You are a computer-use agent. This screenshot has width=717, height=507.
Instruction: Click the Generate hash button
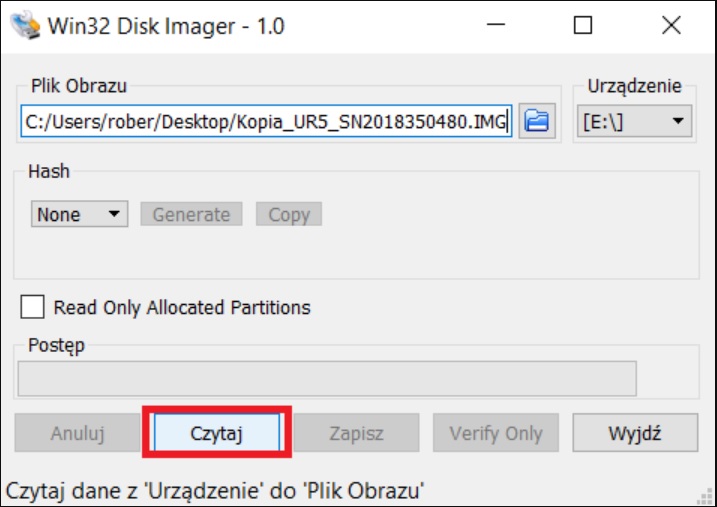[x=191, y=214]
